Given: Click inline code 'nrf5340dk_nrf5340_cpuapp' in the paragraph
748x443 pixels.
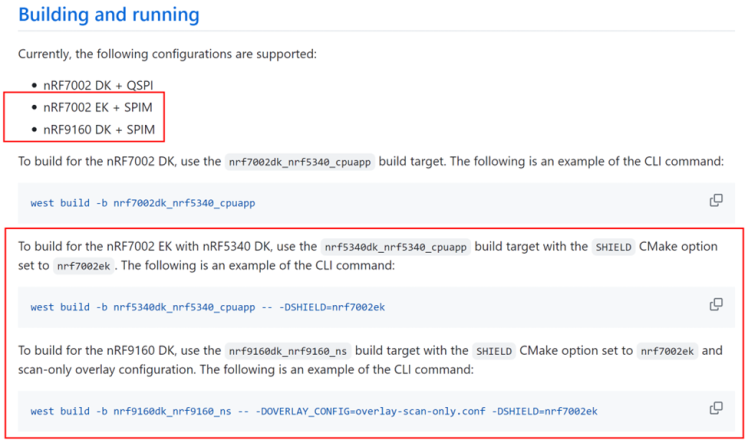Looking at the screenshot, I should point(396,247).
